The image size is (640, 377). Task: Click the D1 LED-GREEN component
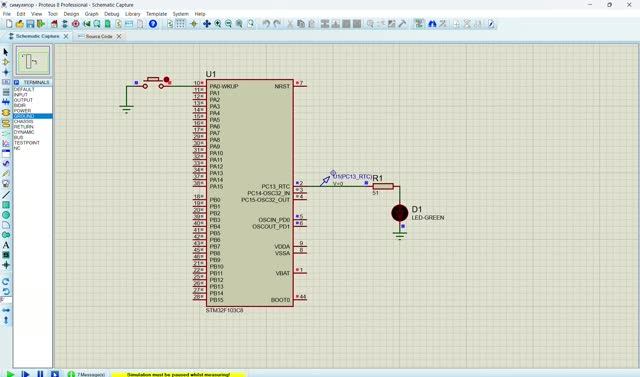[400, 213]
